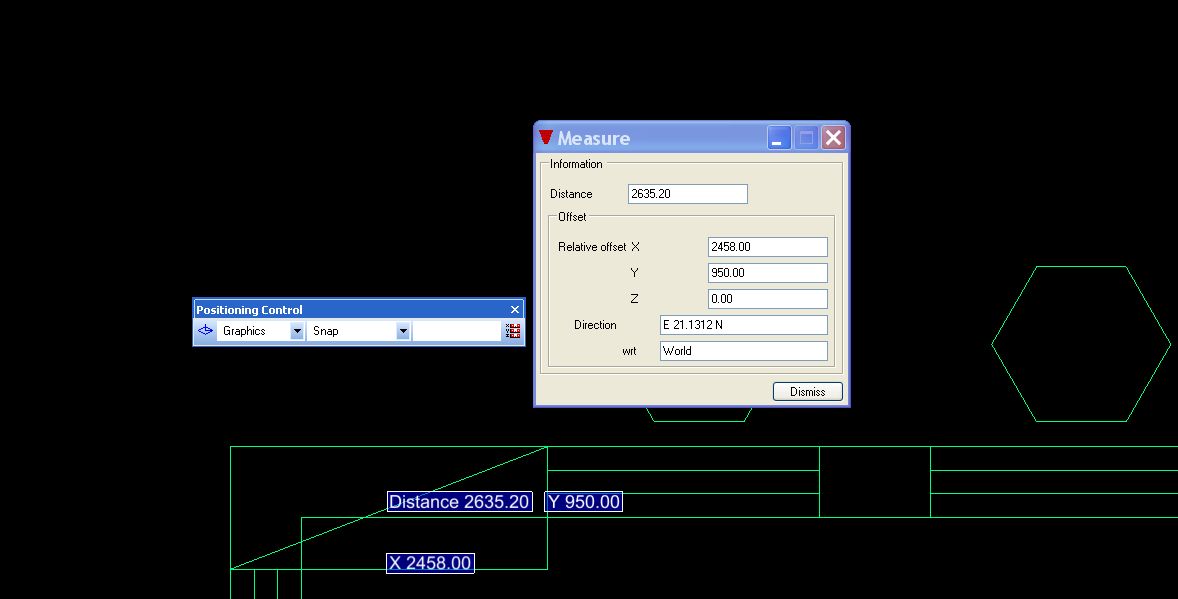Click the Y offset field showing 950.00
The width and height of the screenshot is (1178, 599).
(x=768, y=273)
